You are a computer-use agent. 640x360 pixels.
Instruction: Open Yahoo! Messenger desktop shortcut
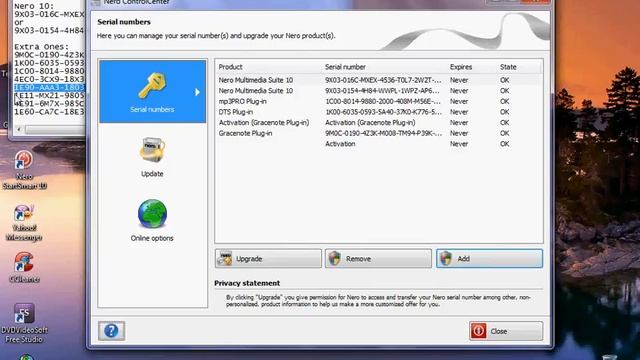24,223
